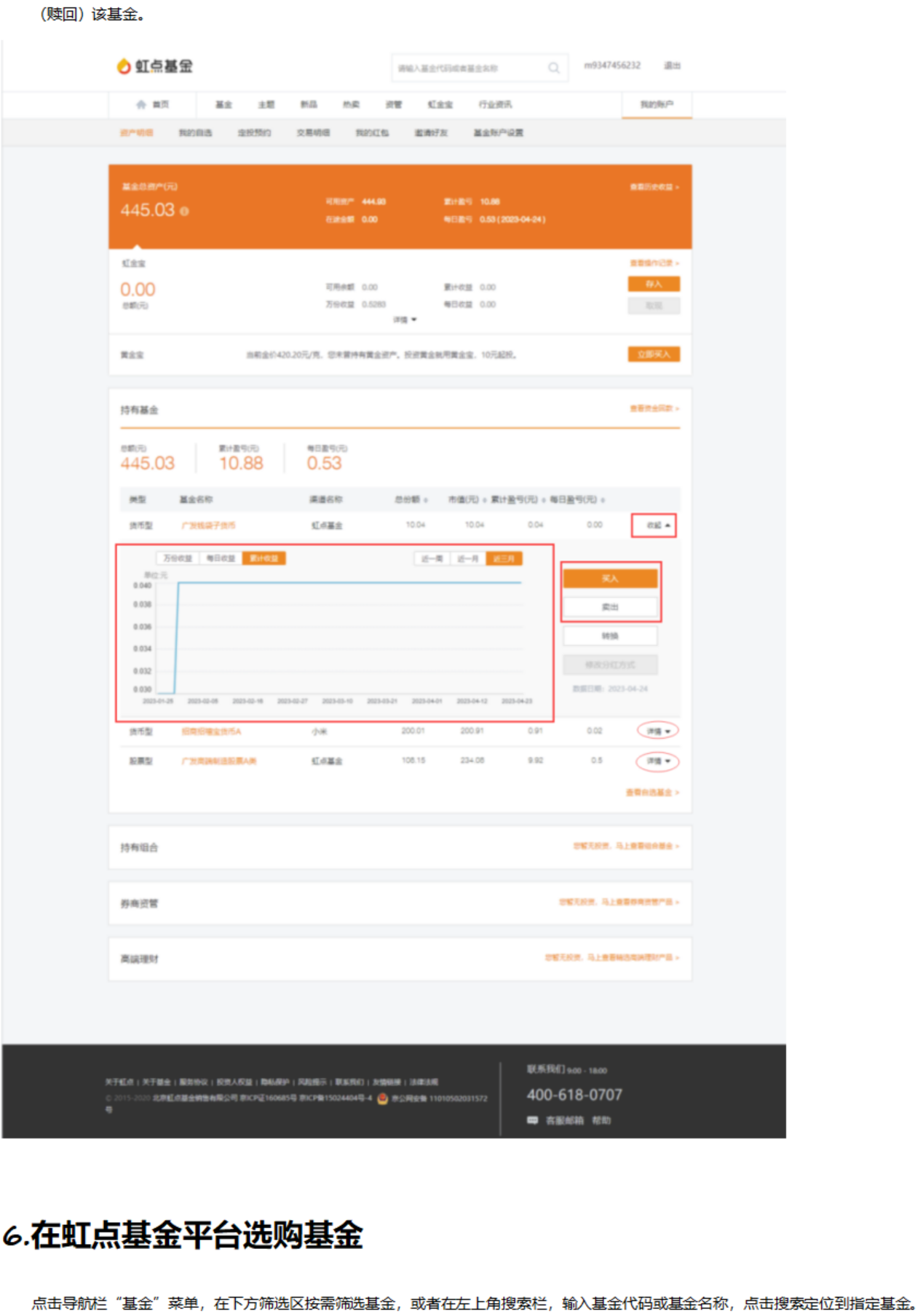
Task: Expand 详情 for the 小米 channel fund
Action: pyautogui.click(x=658, y=731)
